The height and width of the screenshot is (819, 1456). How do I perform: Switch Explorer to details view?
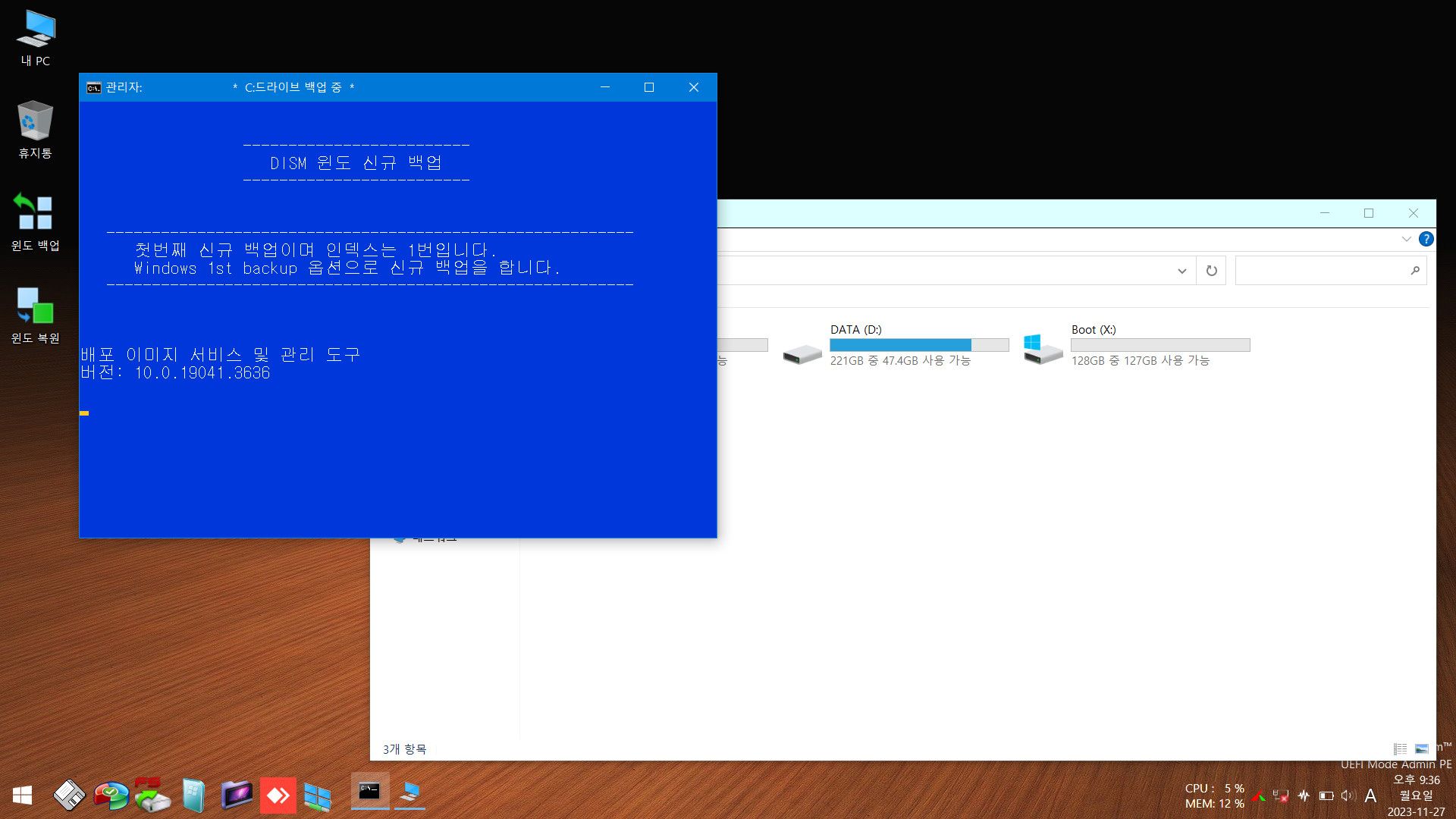point(1400,748)
